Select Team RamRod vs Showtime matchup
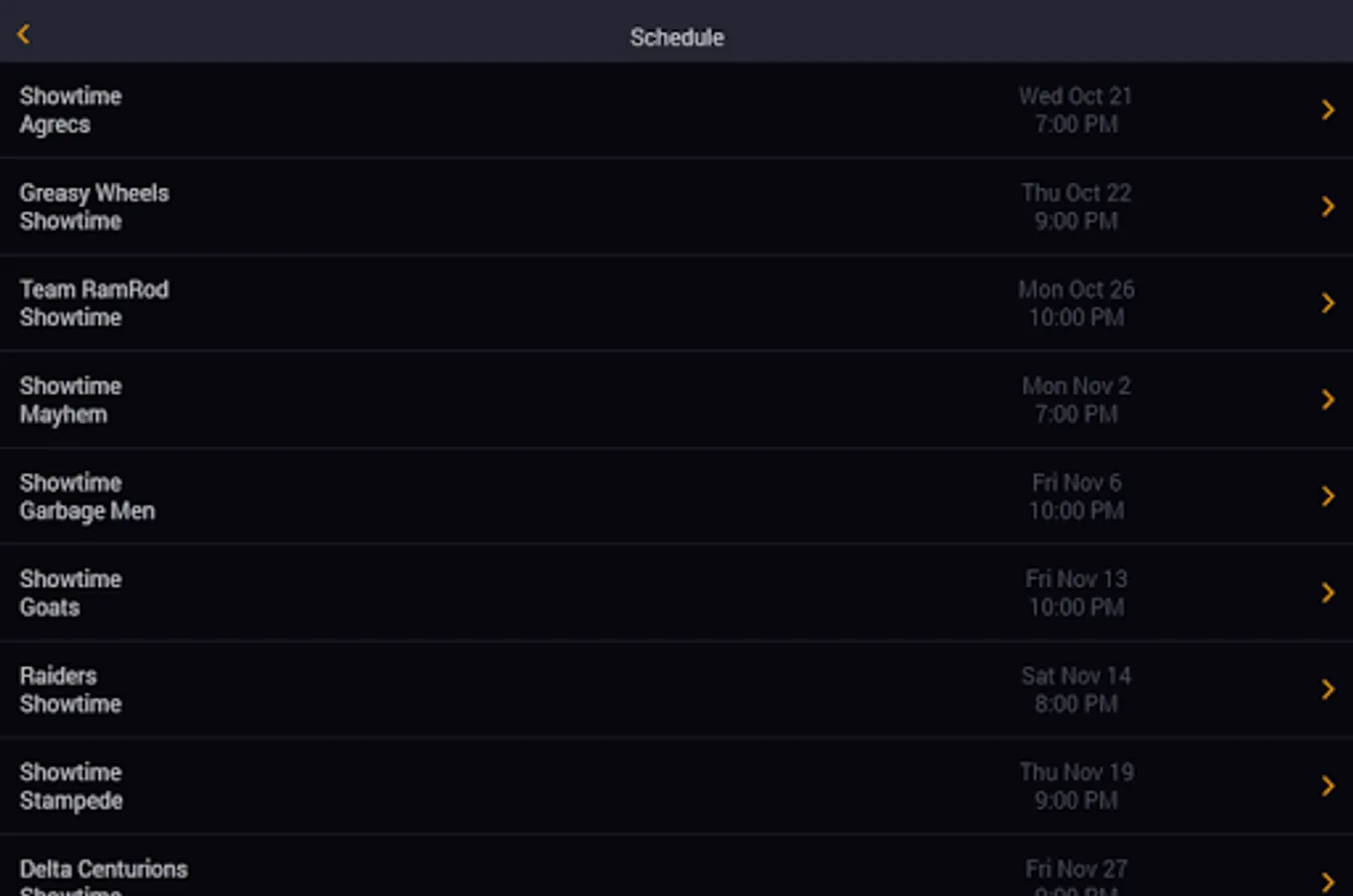This screenshot has width=1353, height=896. (x=94, y=303)
